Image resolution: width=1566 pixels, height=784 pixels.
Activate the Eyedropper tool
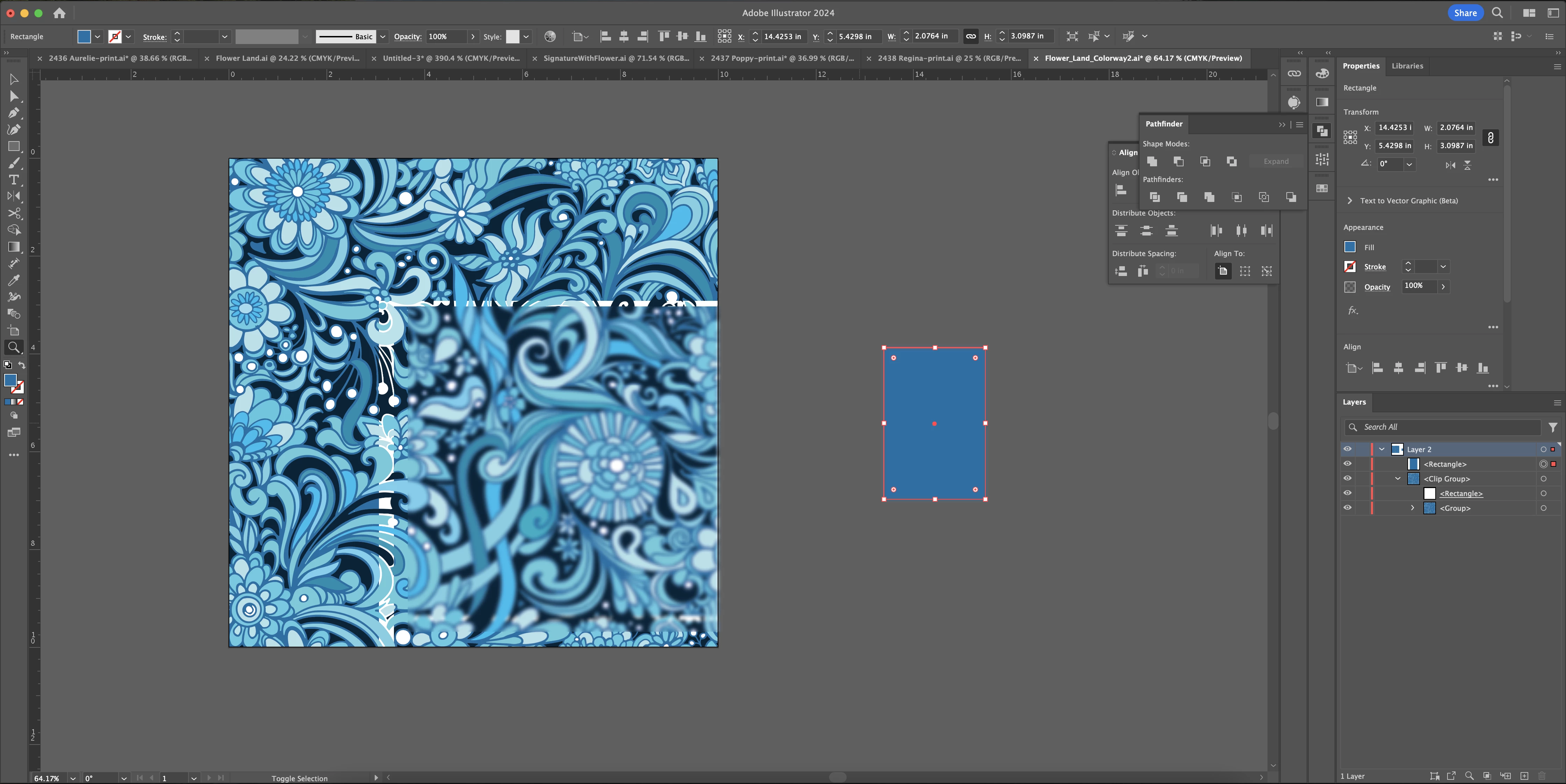(x=13, y=280)
